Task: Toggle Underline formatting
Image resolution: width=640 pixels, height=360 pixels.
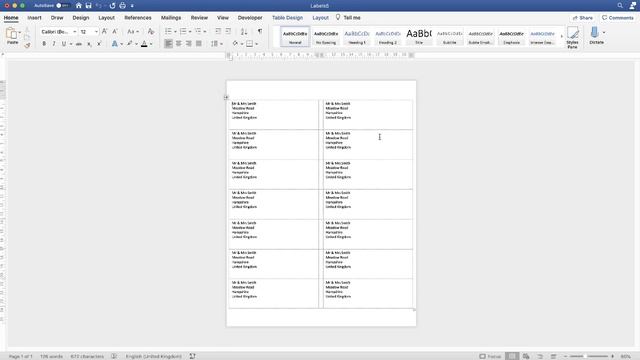Action: 64,44
